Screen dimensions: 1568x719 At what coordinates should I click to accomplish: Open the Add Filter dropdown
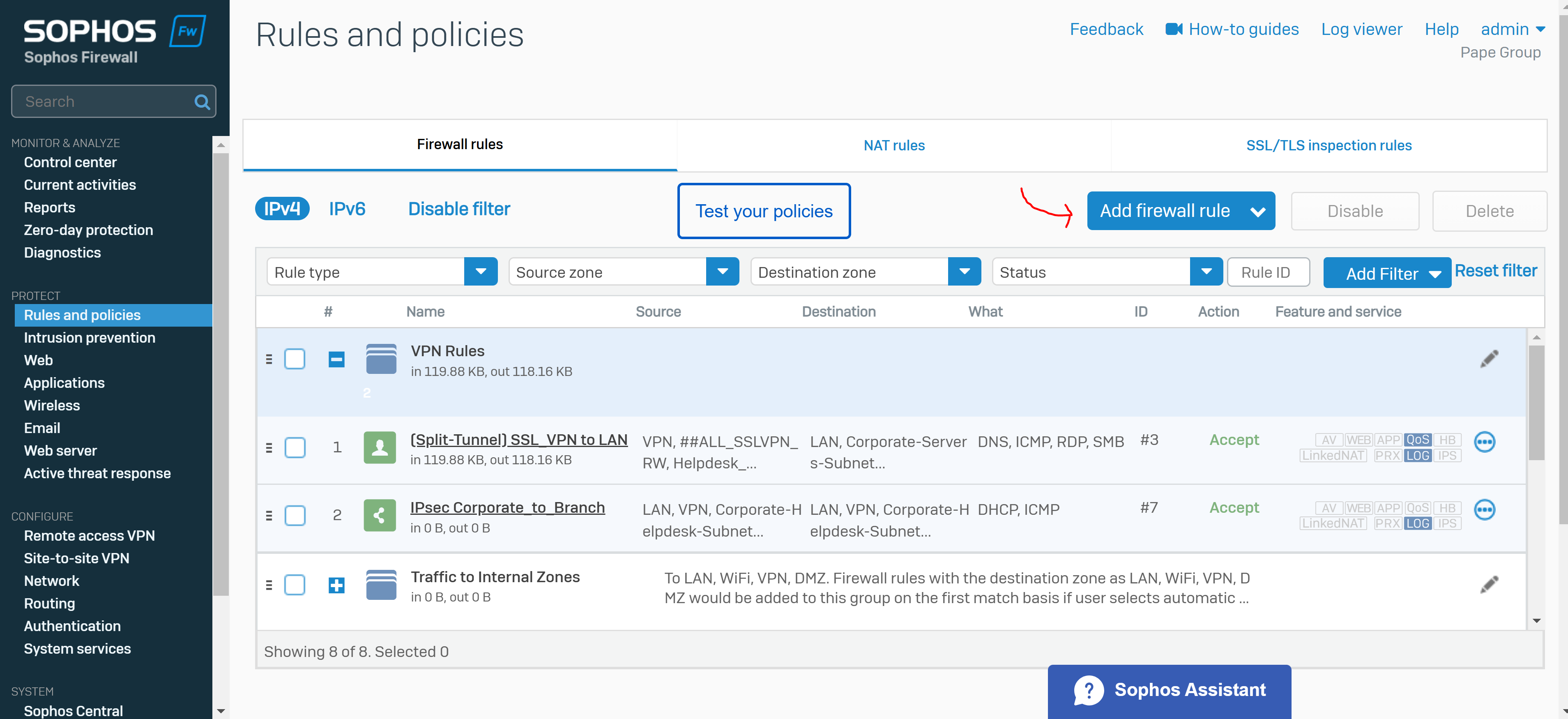point(1386,273)
